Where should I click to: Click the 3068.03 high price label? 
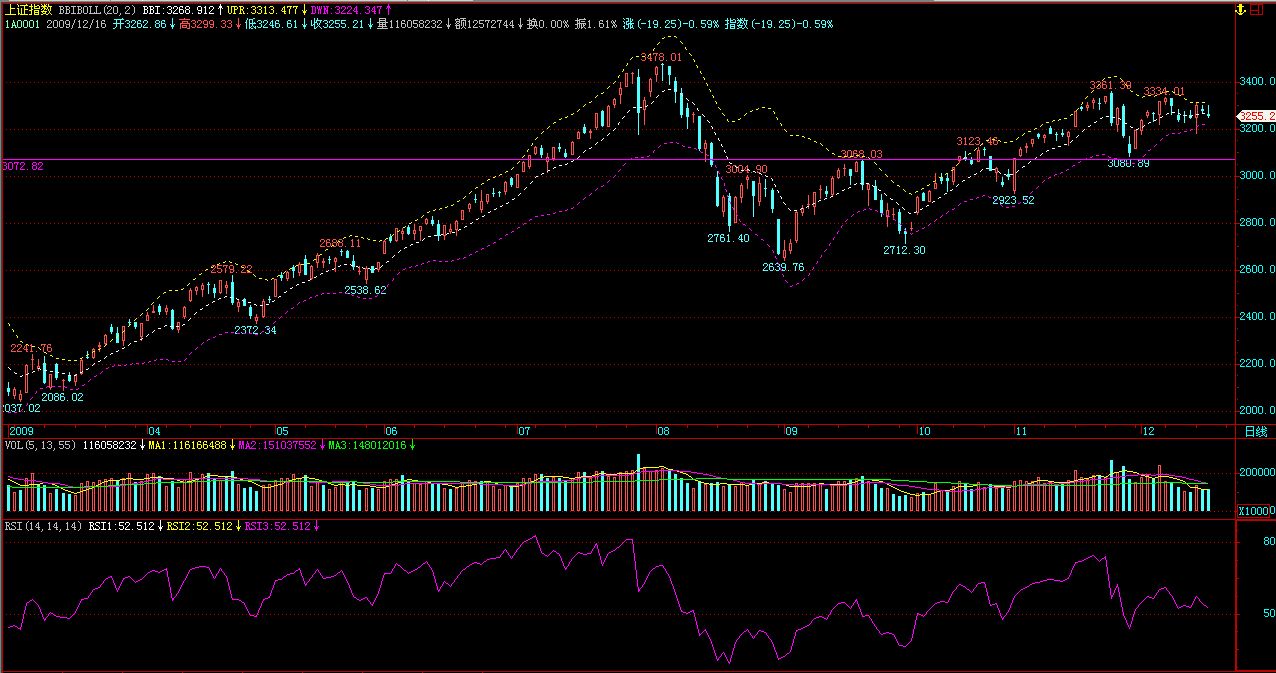click(861, 154)
